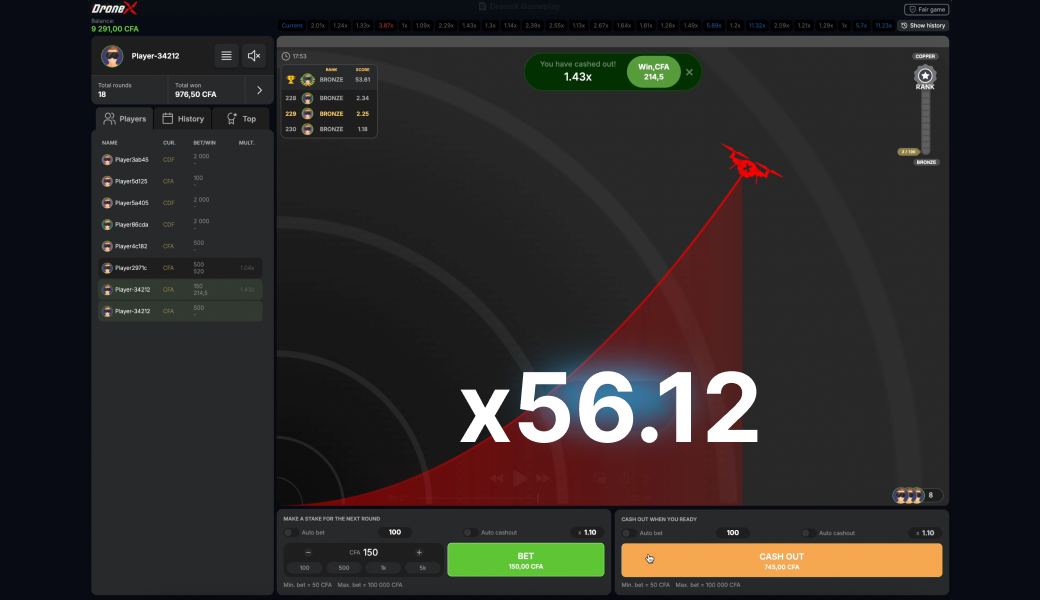Enable Auto bet in the BET panel
The height and width of the screenshot is (600, 1040).
pyautogui.click(x=290, y=532)
